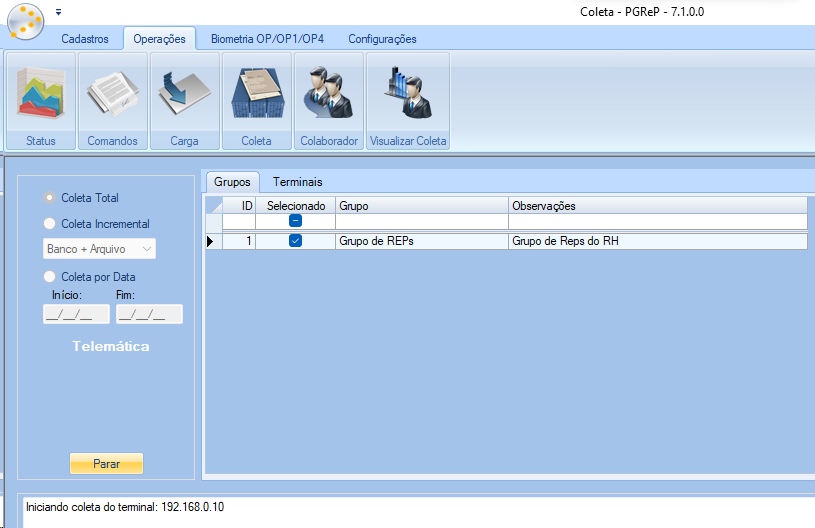
Task: Open the Status ribbon icon
Action: [41, 100]
